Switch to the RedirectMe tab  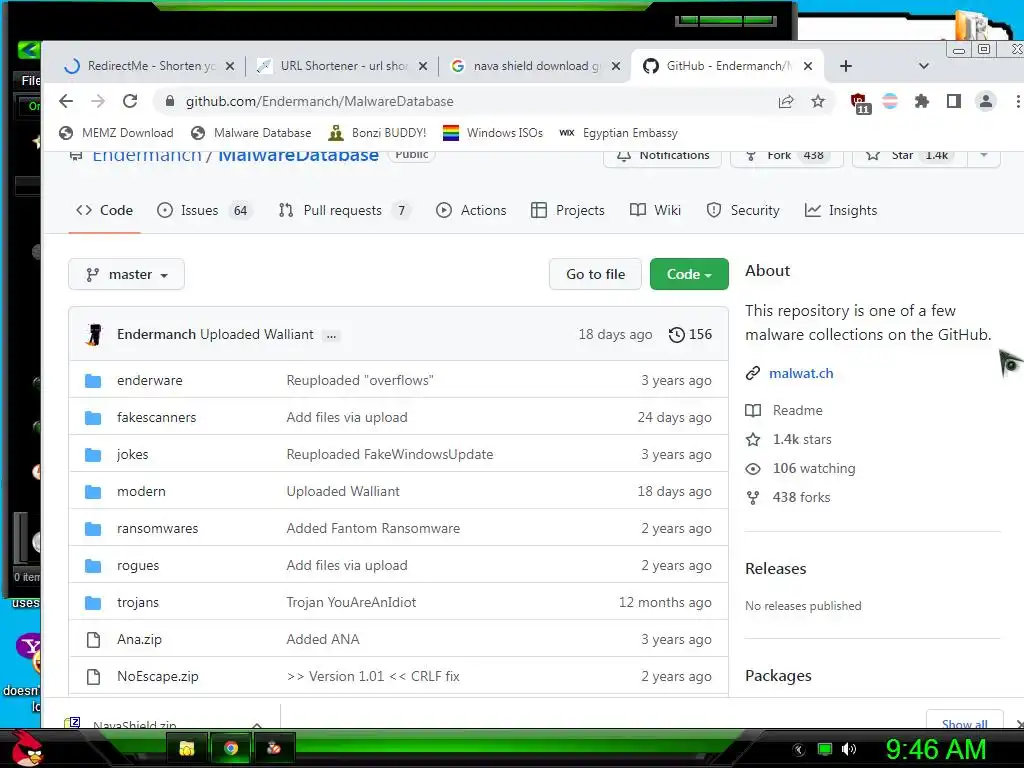(149, 66)
